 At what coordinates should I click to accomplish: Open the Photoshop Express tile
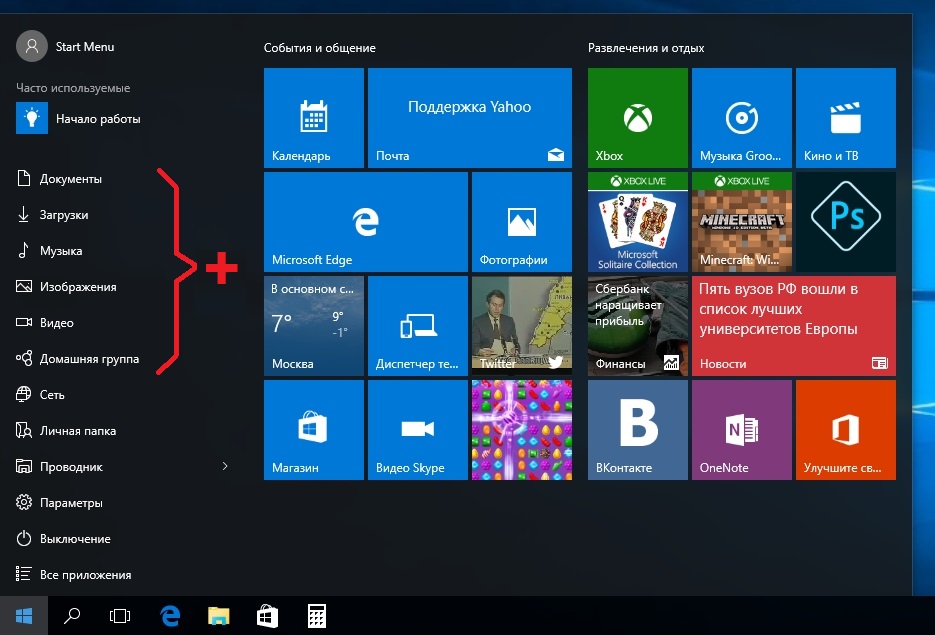tap(846, 222)
